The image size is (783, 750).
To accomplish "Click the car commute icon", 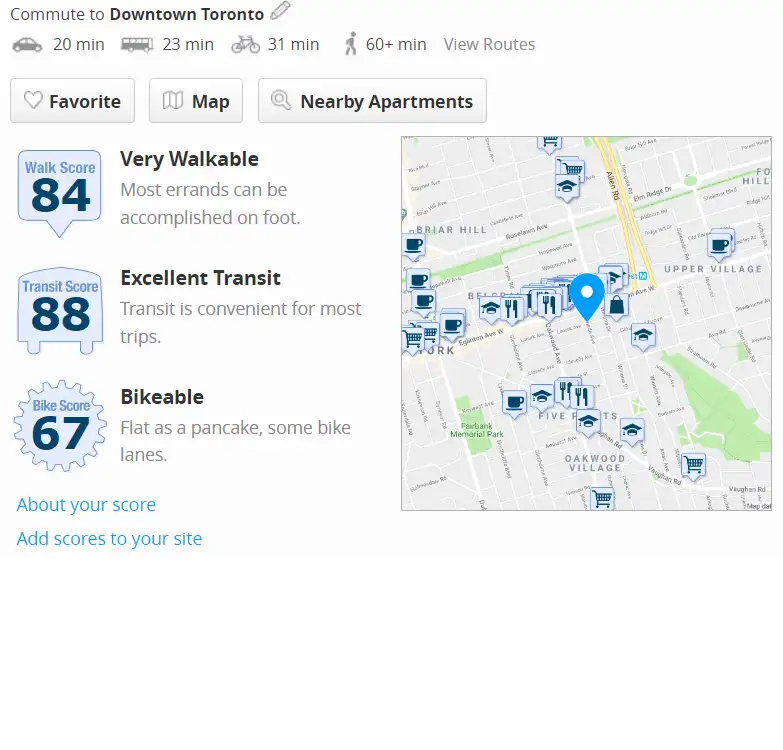I will tap(27, 45).
